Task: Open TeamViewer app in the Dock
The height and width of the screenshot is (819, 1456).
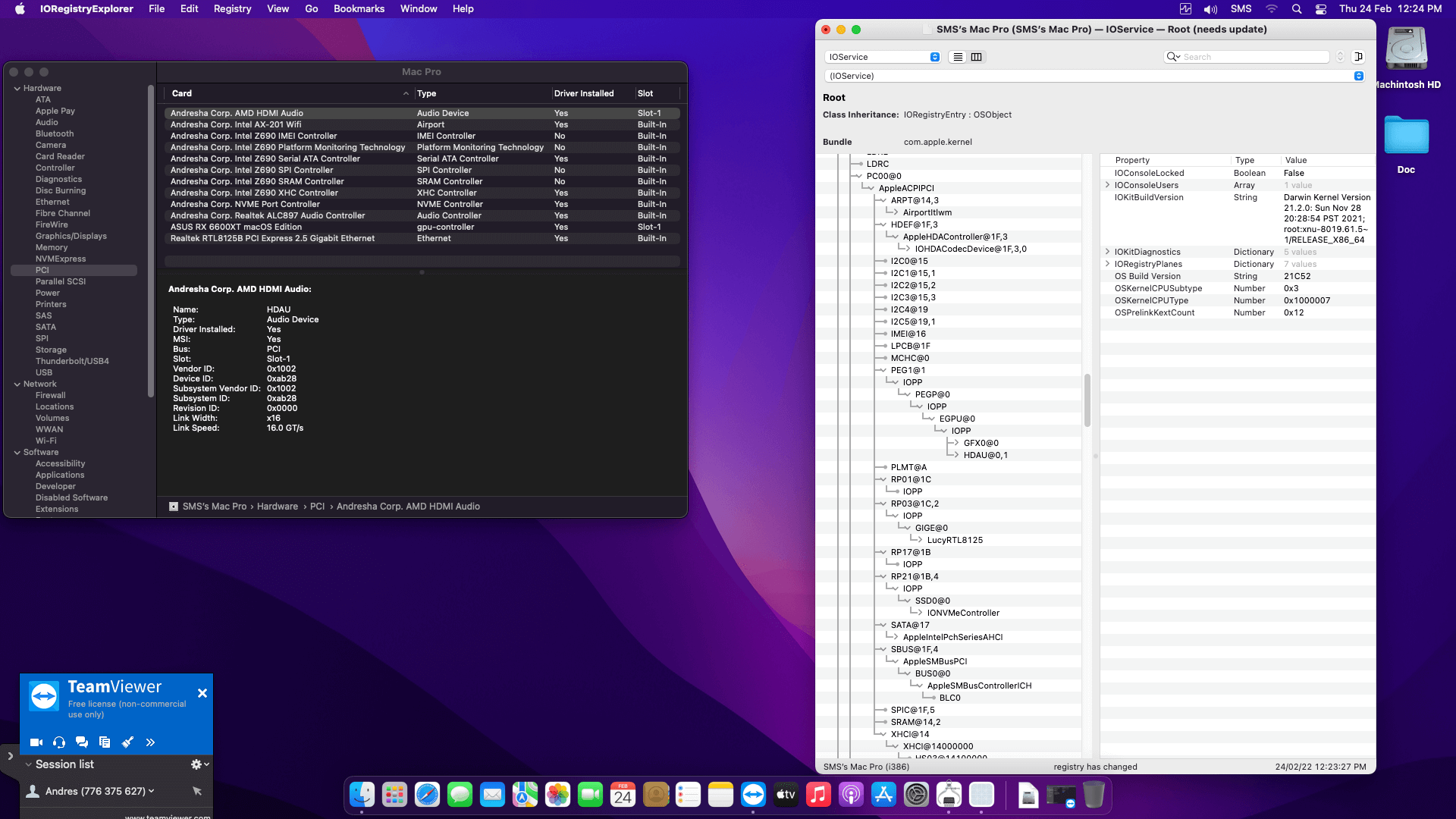Action: coord(753,795)
